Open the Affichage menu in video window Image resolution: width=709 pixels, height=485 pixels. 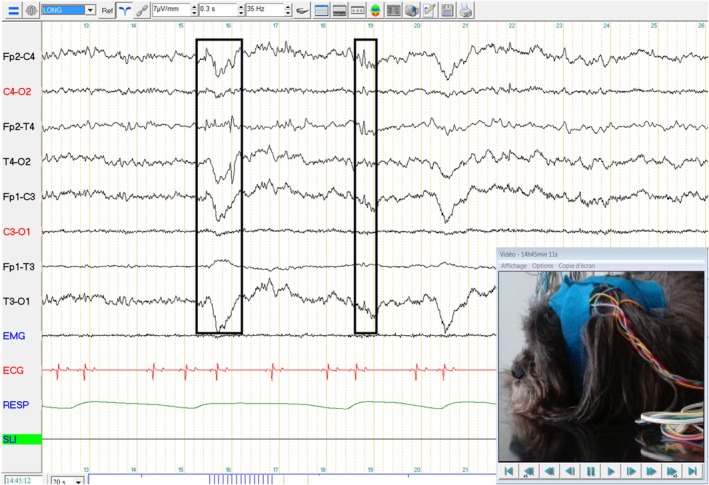coord(514,266)
